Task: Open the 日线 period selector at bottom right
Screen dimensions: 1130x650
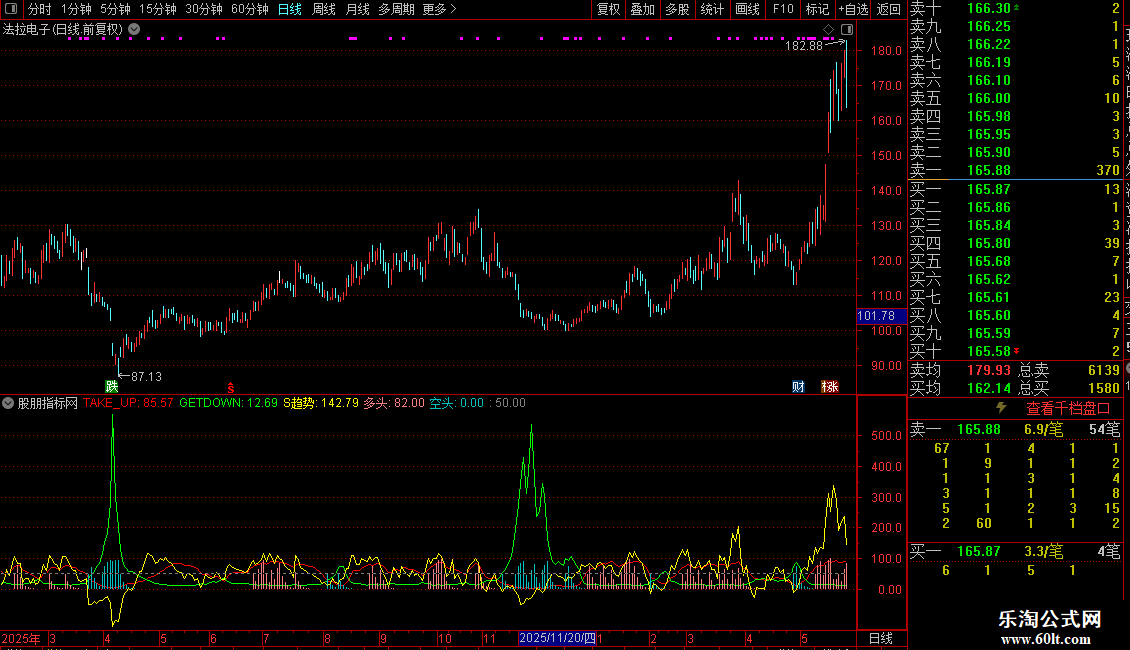Action: coord(881,638)
